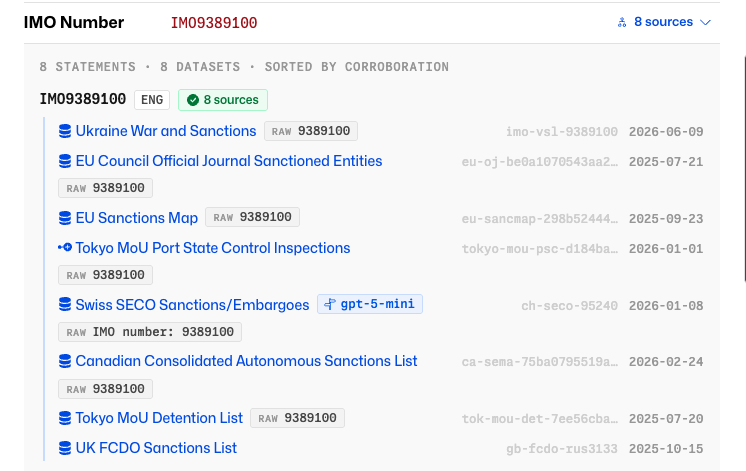
Task: Click the date 2026-02-24
Action: click(666, 362)
